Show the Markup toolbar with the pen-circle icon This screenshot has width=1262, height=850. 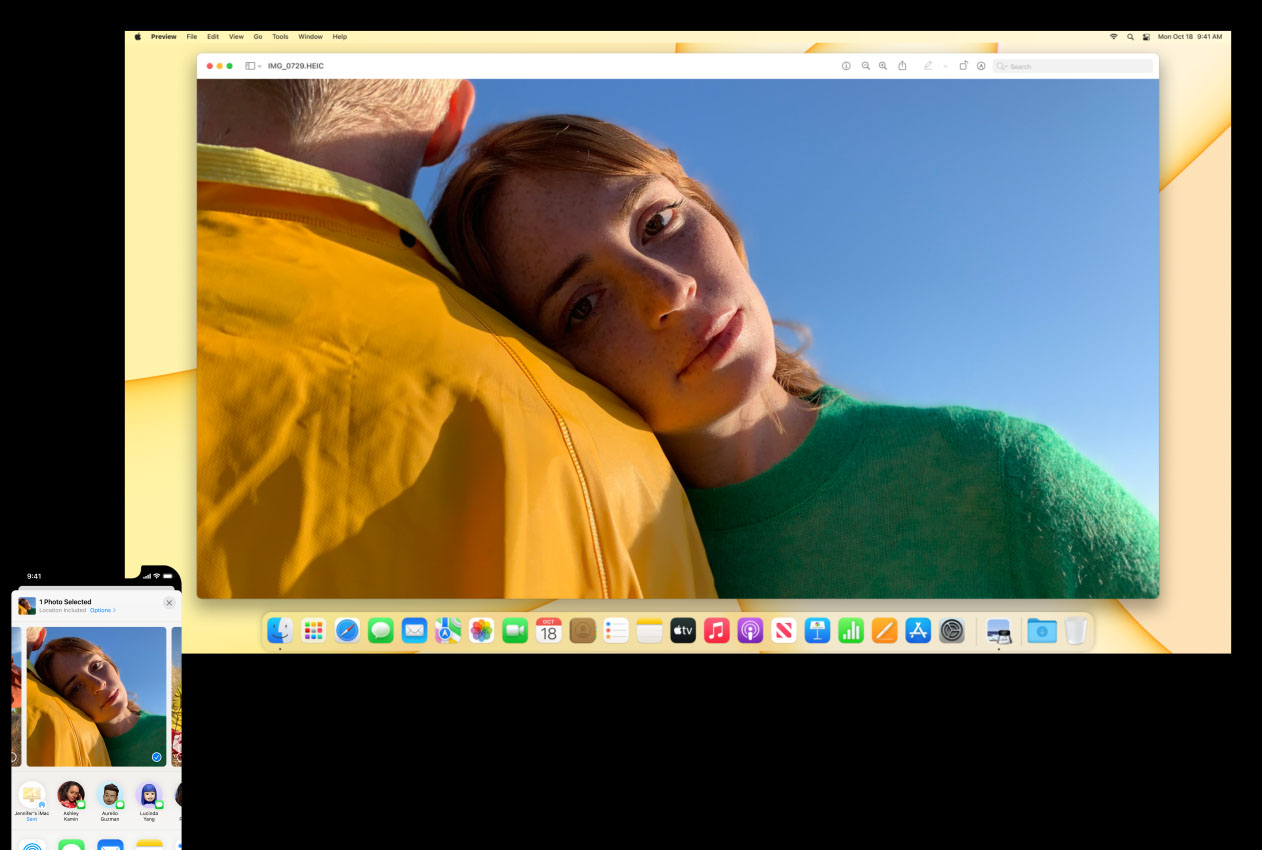(x=981, y=66)
